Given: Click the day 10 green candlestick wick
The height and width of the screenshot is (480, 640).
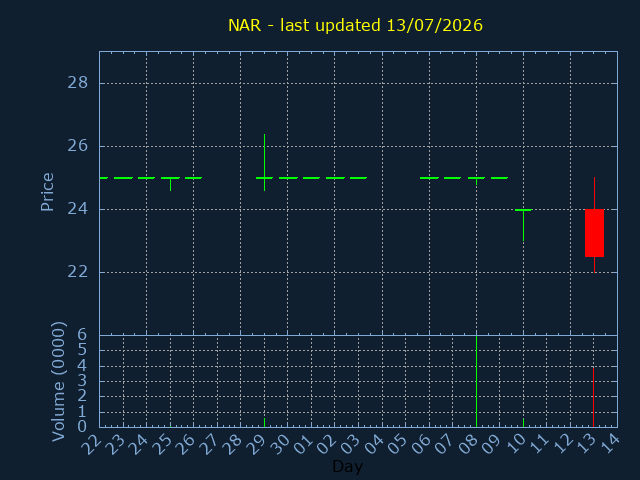Looking at the screenshot, I should pos(524,225).
